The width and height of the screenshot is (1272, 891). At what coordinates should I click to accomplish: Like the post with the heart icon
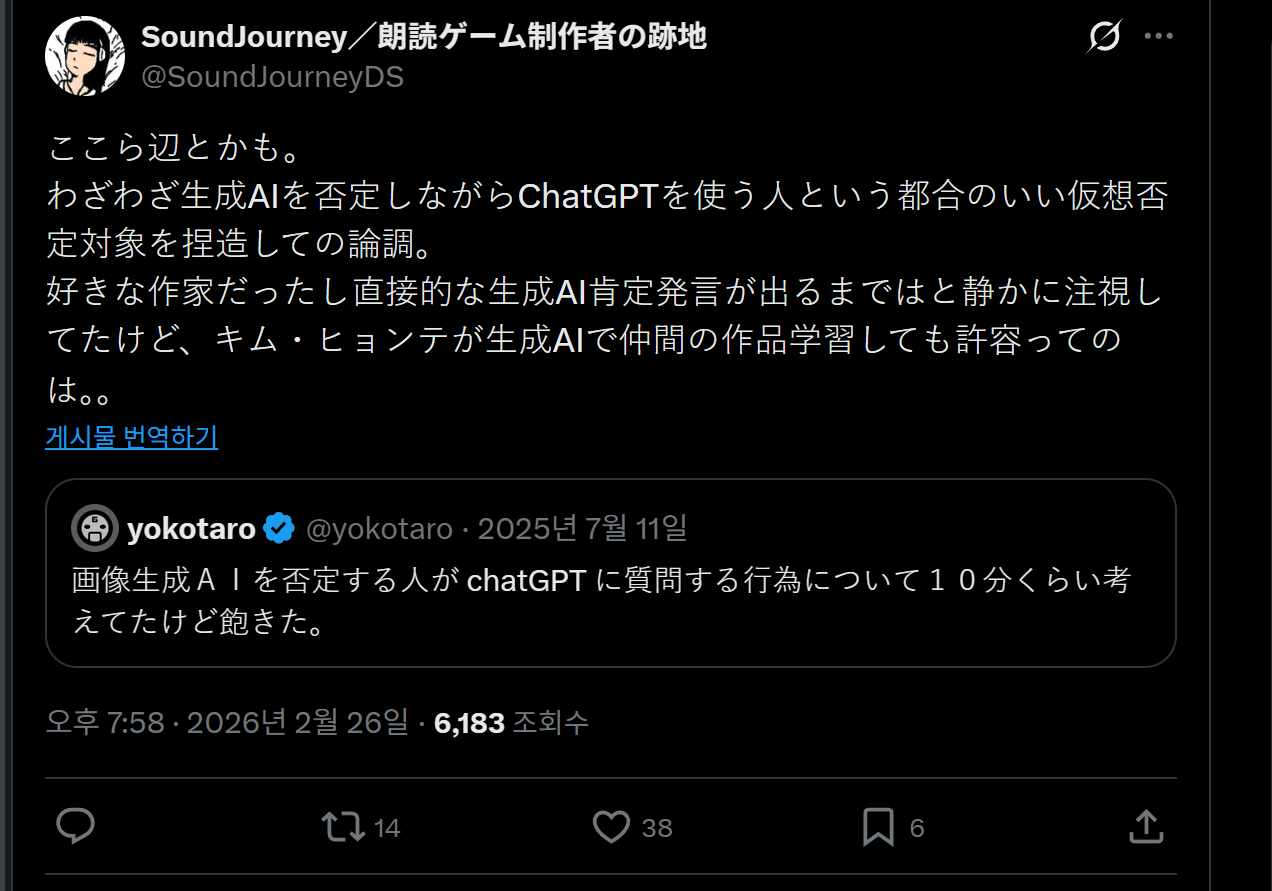(x=611, y=827)
